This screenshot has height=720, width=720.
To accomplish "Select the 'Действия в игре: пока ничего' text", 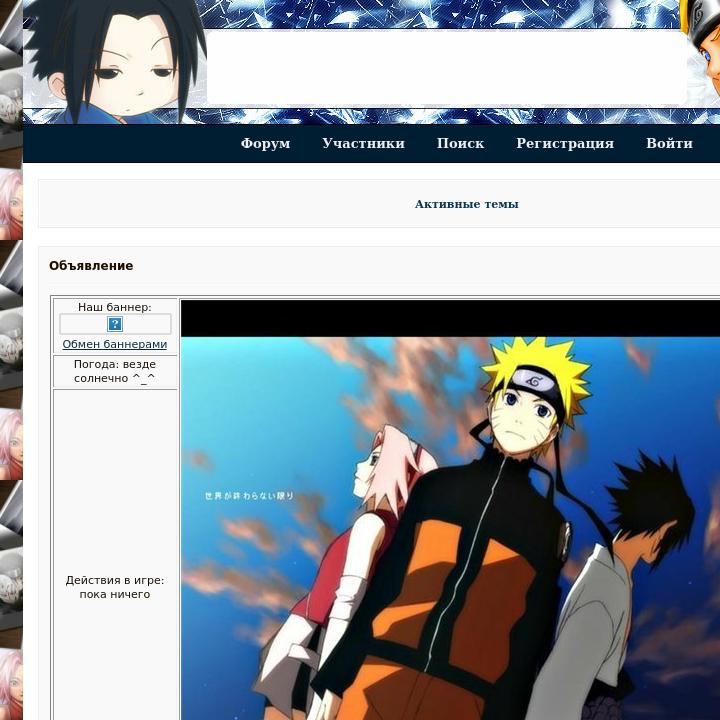I will [115, 587].
